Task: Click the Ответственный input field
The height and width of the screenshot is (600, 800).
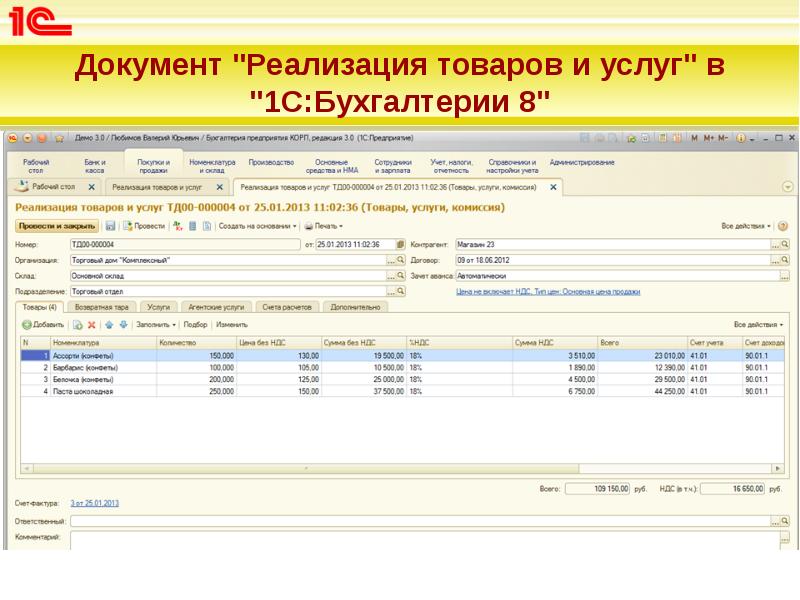Action: 420,521
